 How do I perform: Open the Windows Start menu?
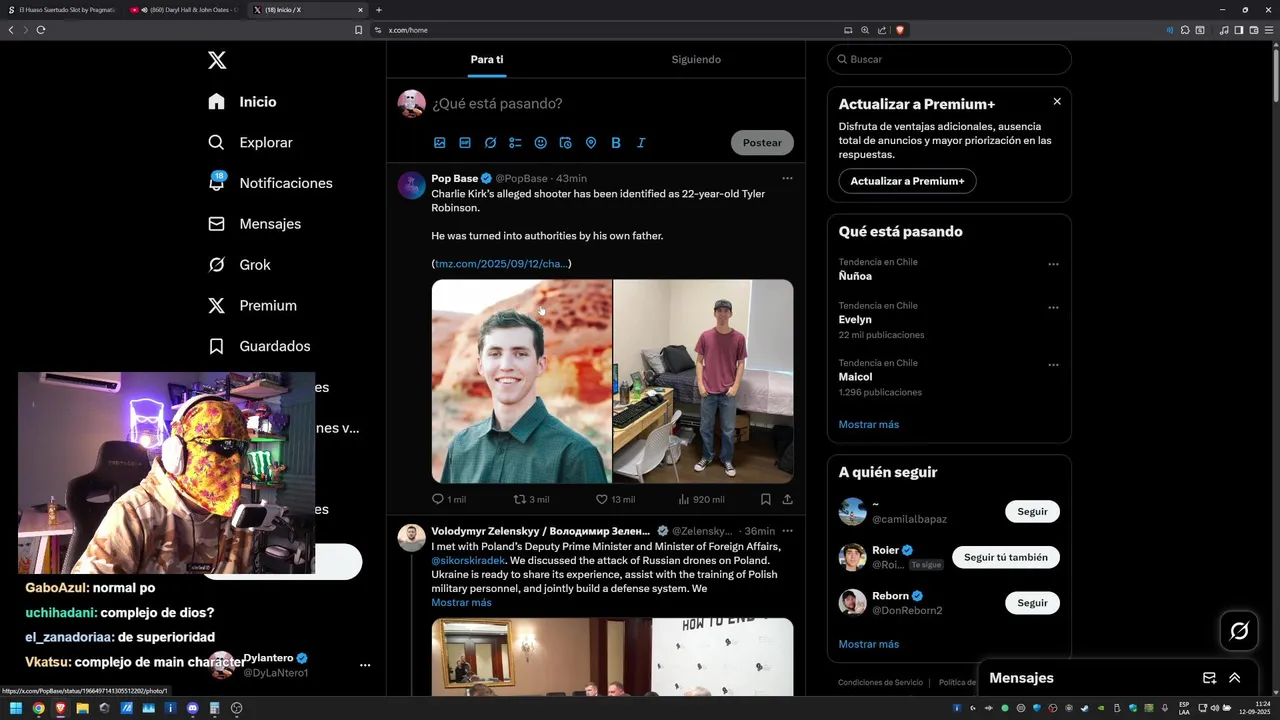[16, 708]
